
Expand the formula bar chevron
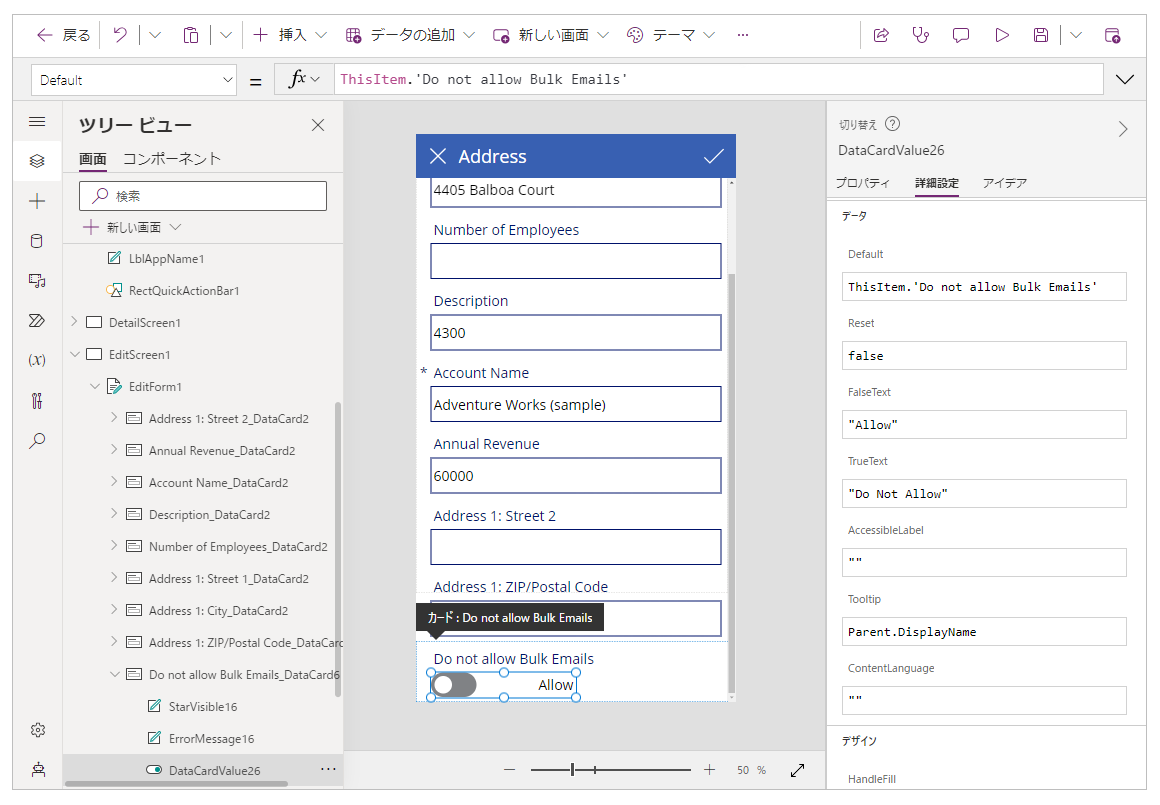1125,80
